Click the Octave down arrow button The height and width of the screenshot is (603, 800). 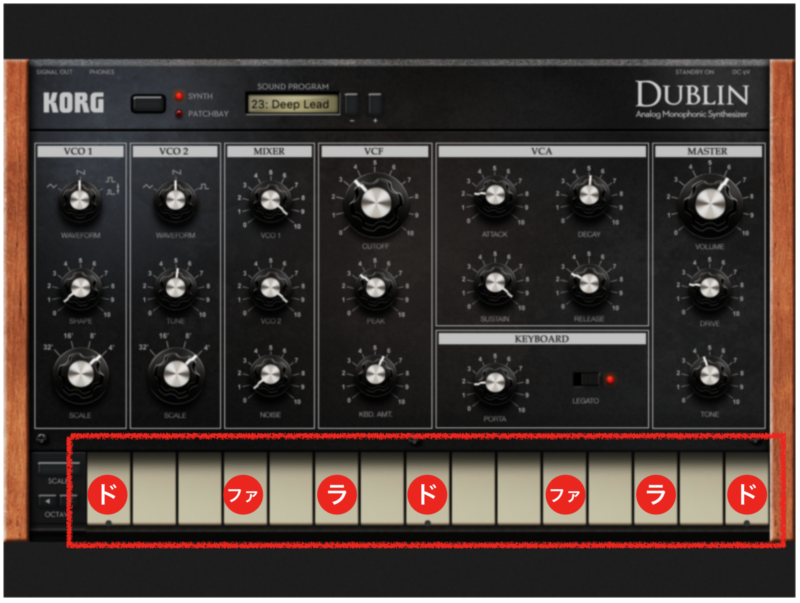[47, 500]
